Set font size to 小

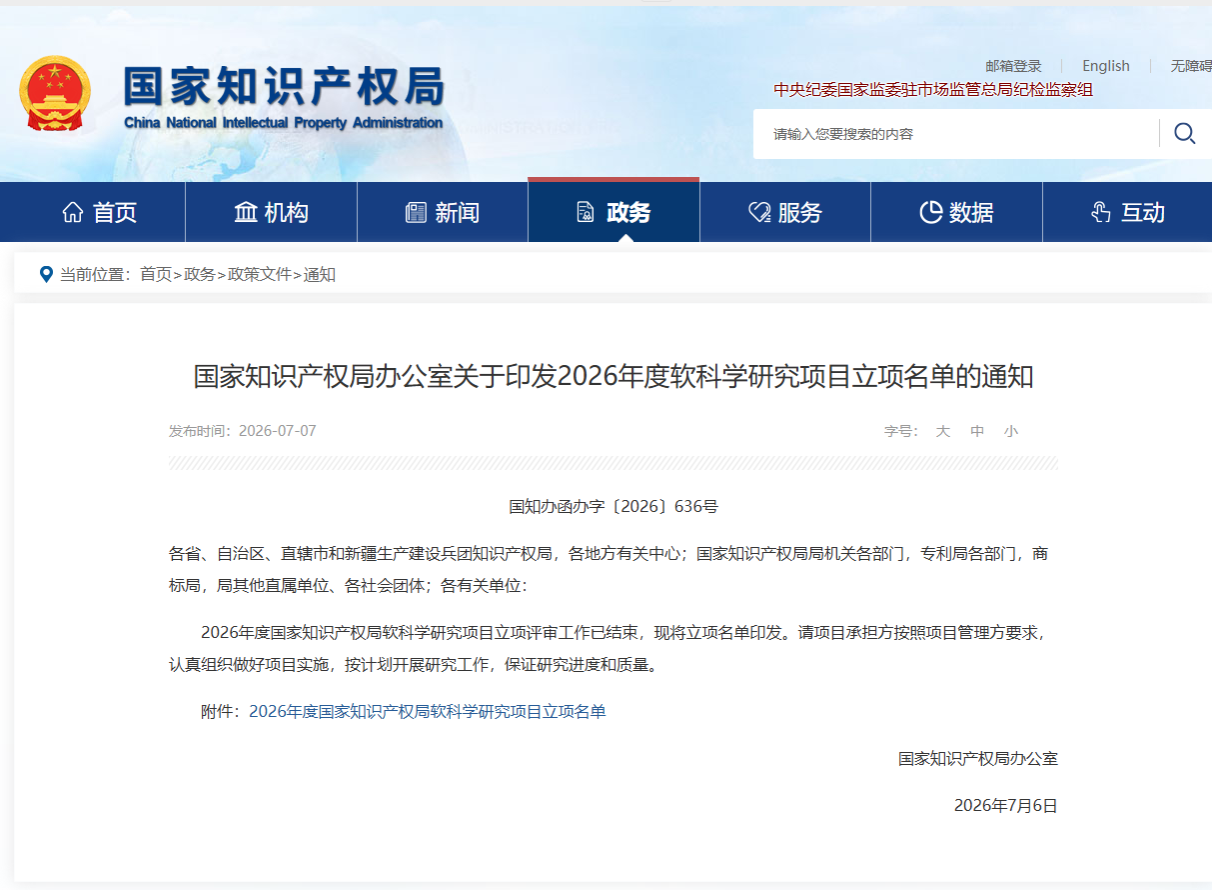[1011, 431]
